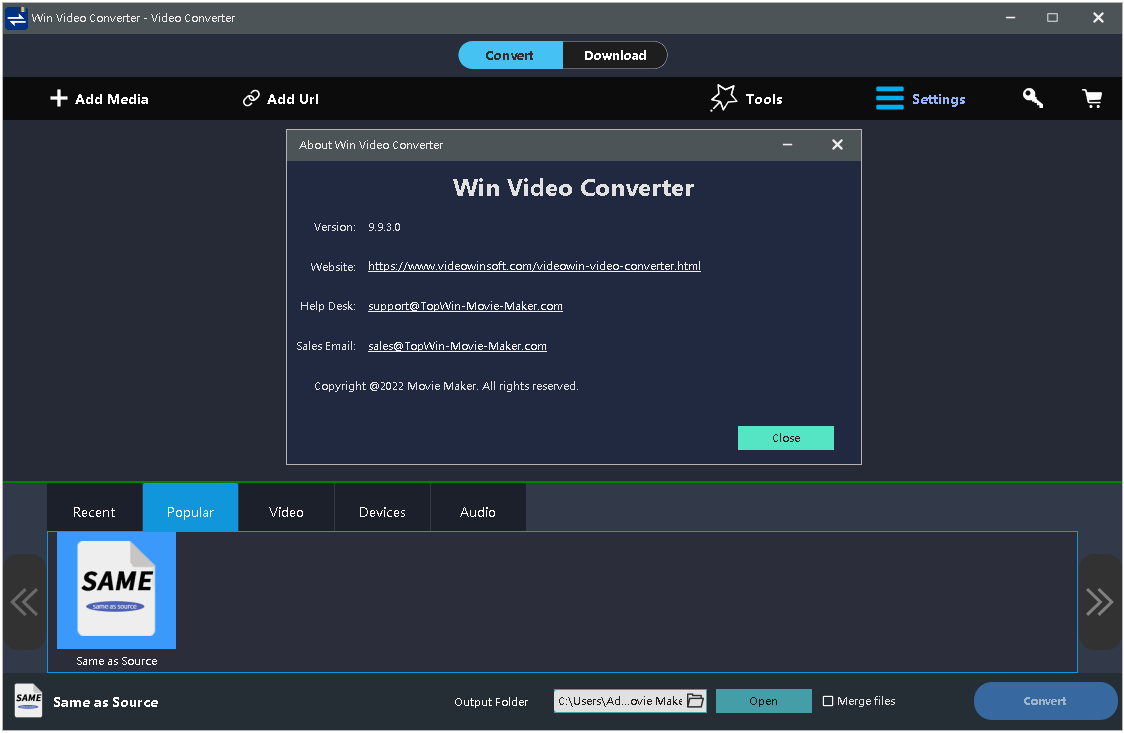This screenshot has height=733, width=1124.
Task: Click the support@TopWin-Movie-Maker.com help desk link
Action: [x=465, y=306]
